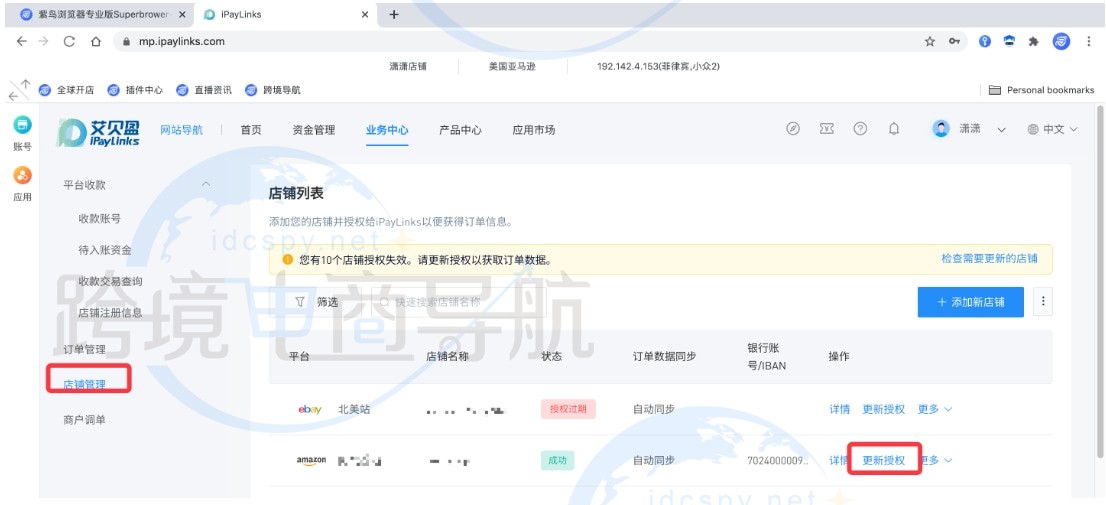The height and width of the screenshot is (505, 1106).
Task: Open the blue keyhole extension icon
Action: pyautogui.click(x=985, y=42)
